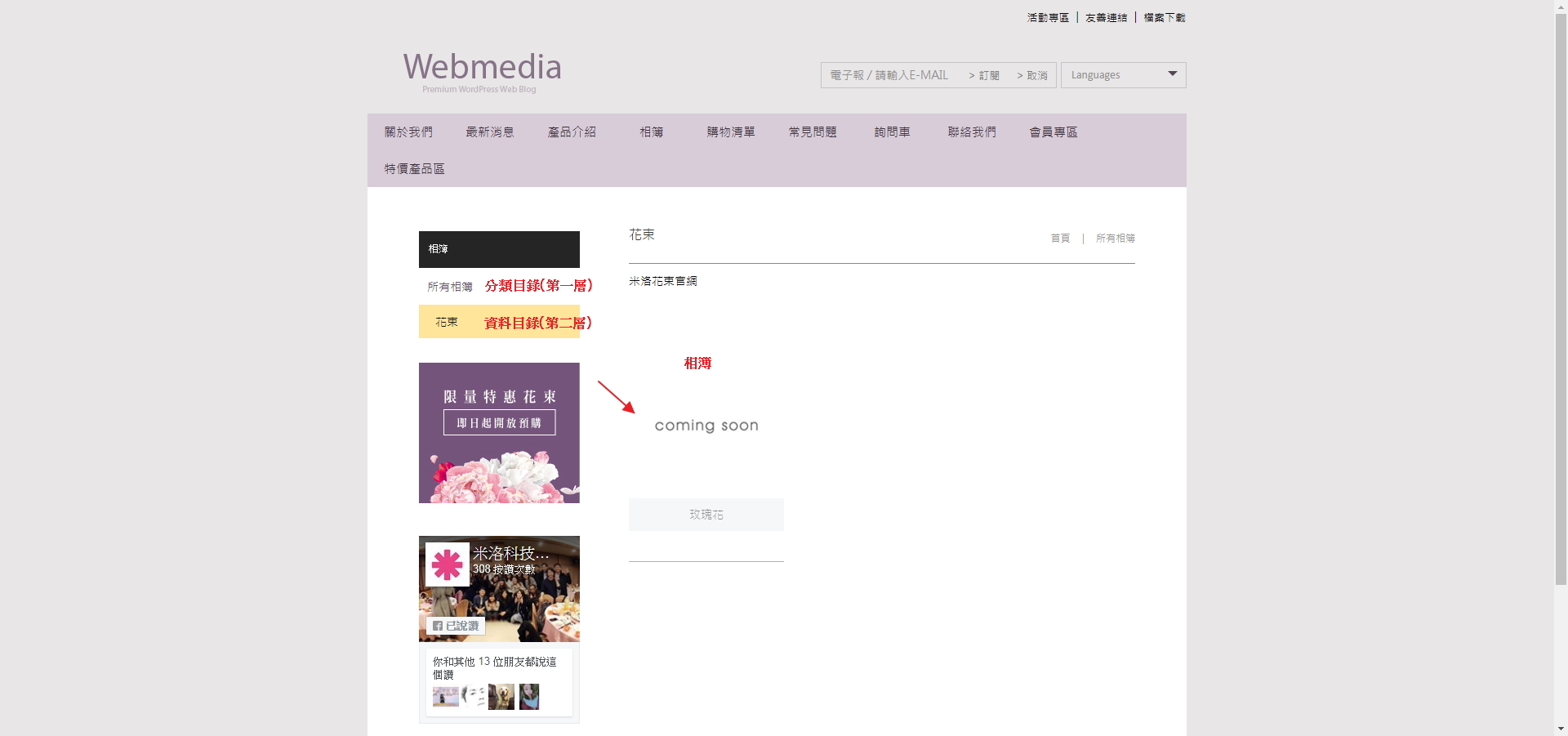Click the Webmedia logo
The width and height of the screenshot is (1568, 736).
point(482,71)
